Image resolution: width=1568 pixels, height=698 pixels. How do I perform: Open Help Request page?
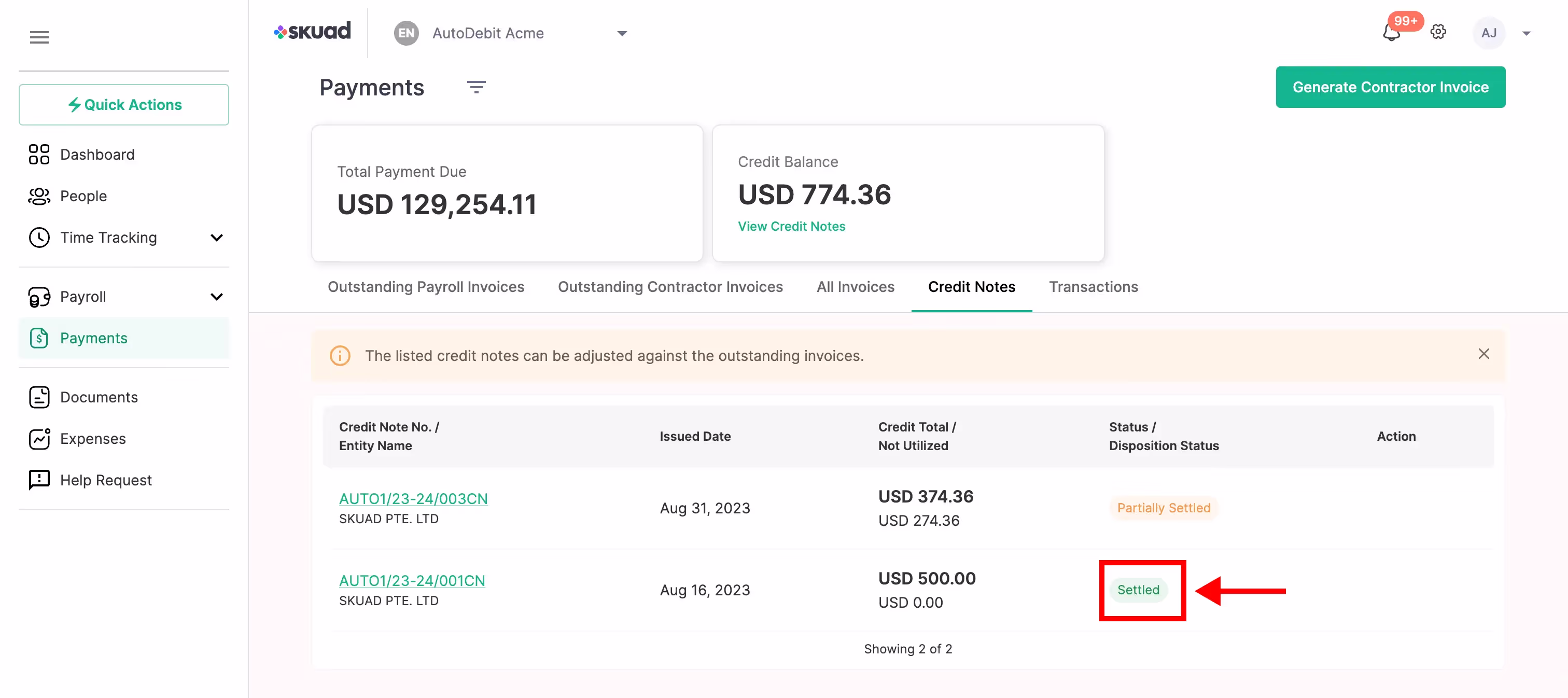click(105, 480)
